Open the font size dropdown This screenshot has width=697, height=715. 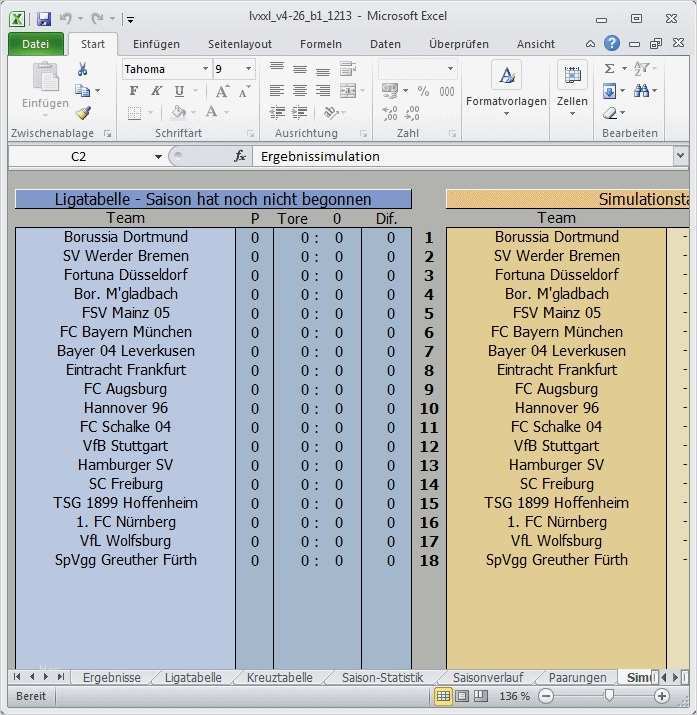point(248,69)
